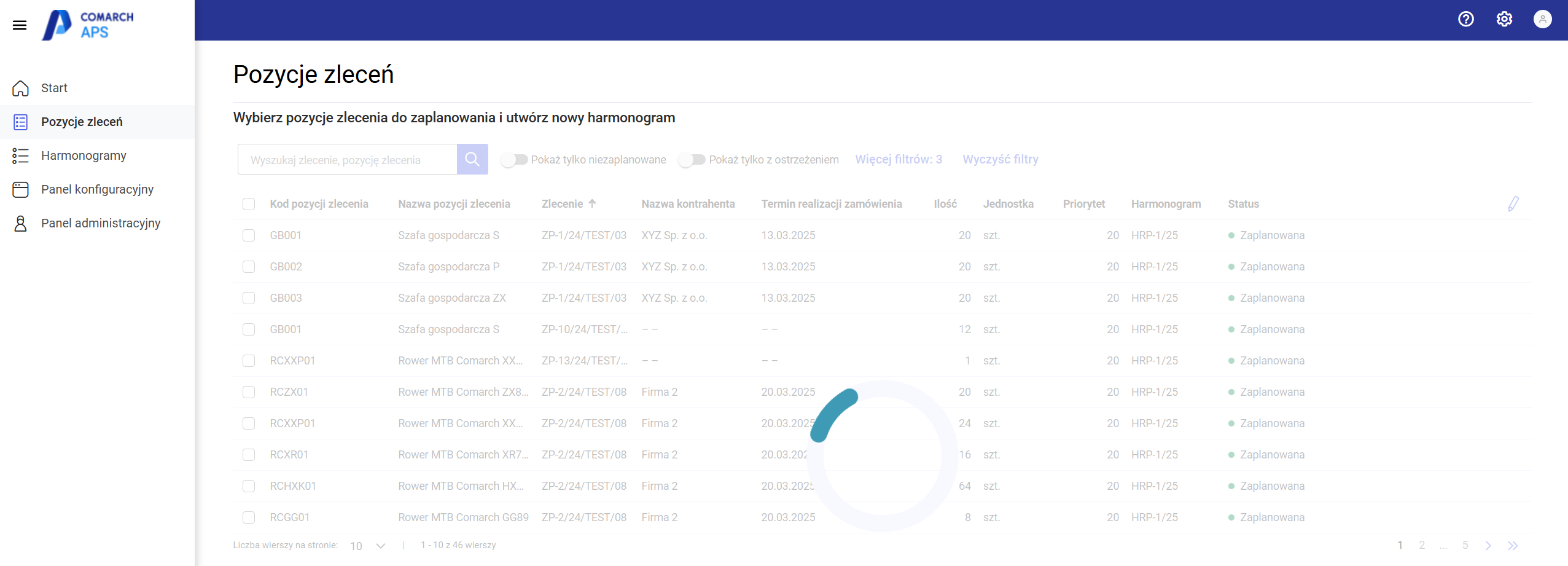Click the Panel konfiguracyjny window icon
1568x566 pixels.
click(20, 189)
